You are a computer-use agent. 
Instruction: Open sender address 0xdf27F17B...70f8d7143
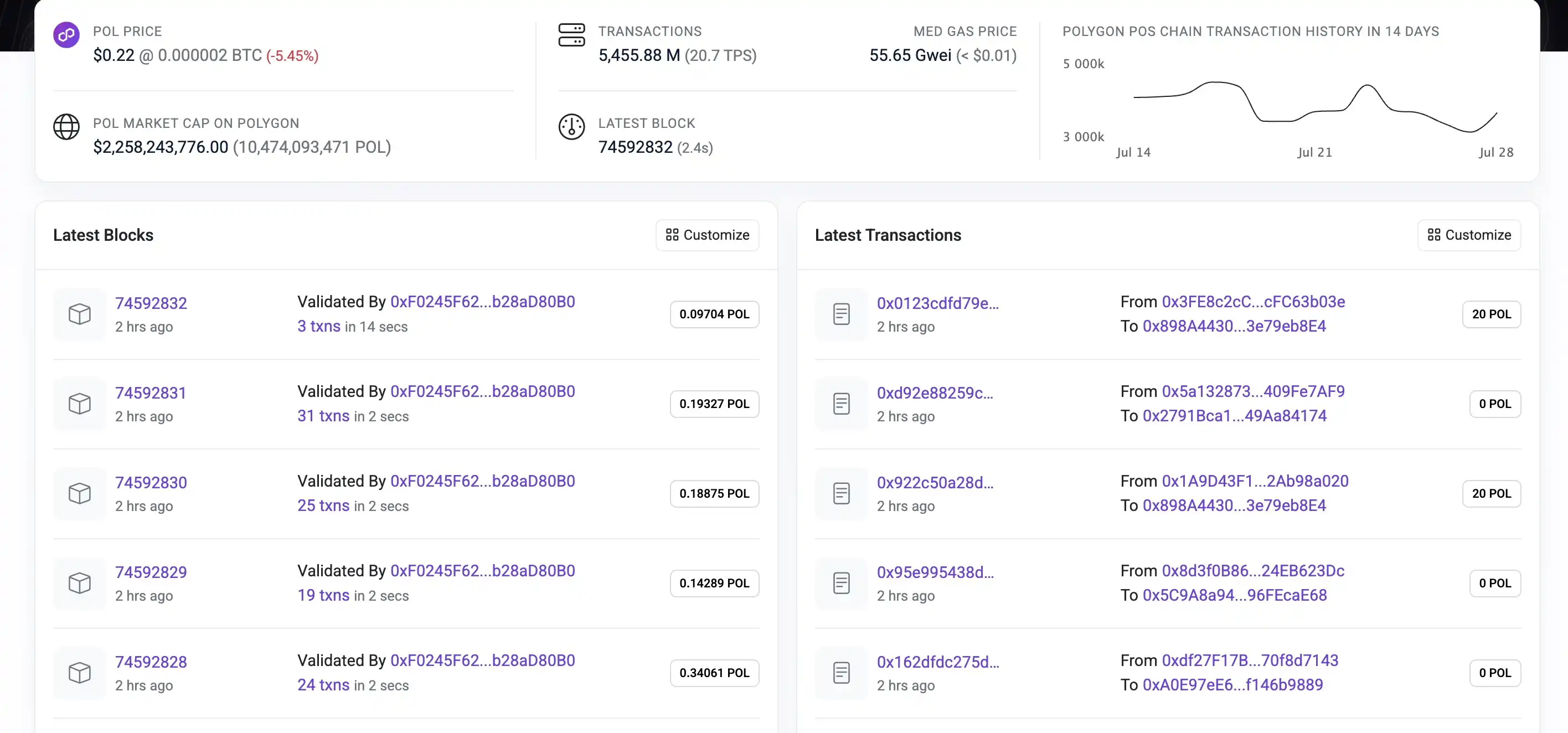(x=1250, y=660)
